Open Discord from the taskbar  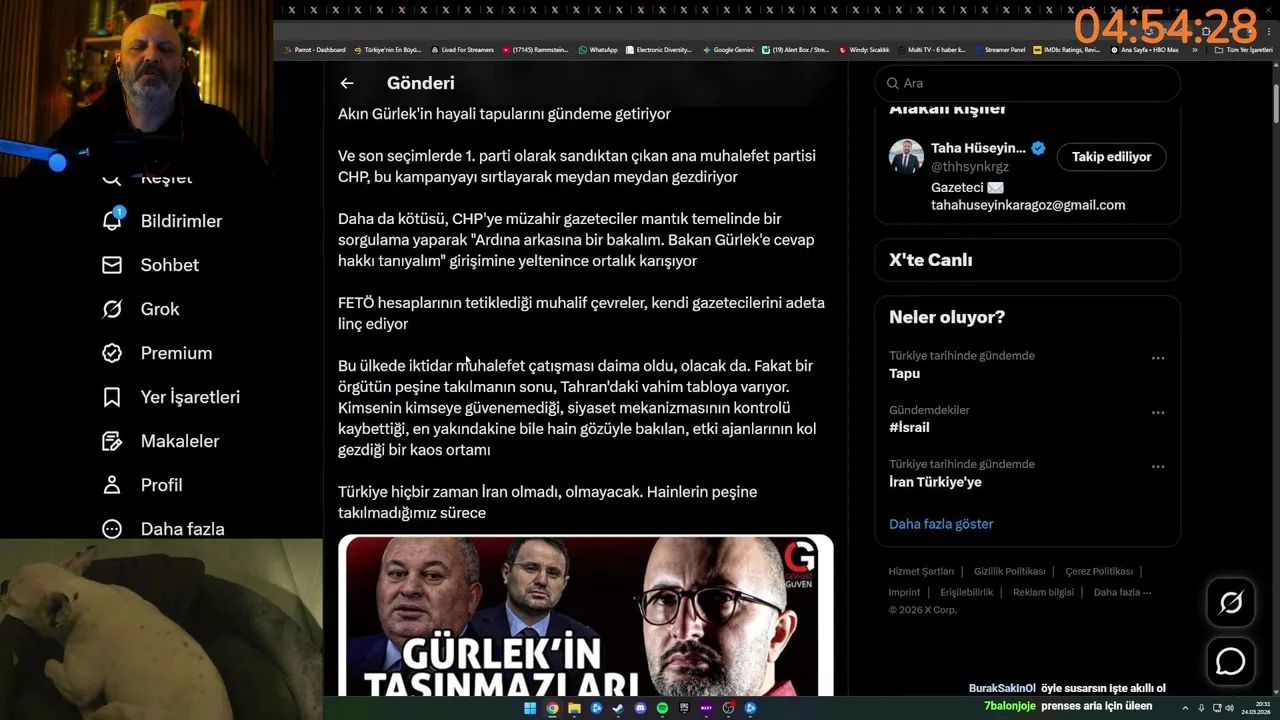pos(640,708)
